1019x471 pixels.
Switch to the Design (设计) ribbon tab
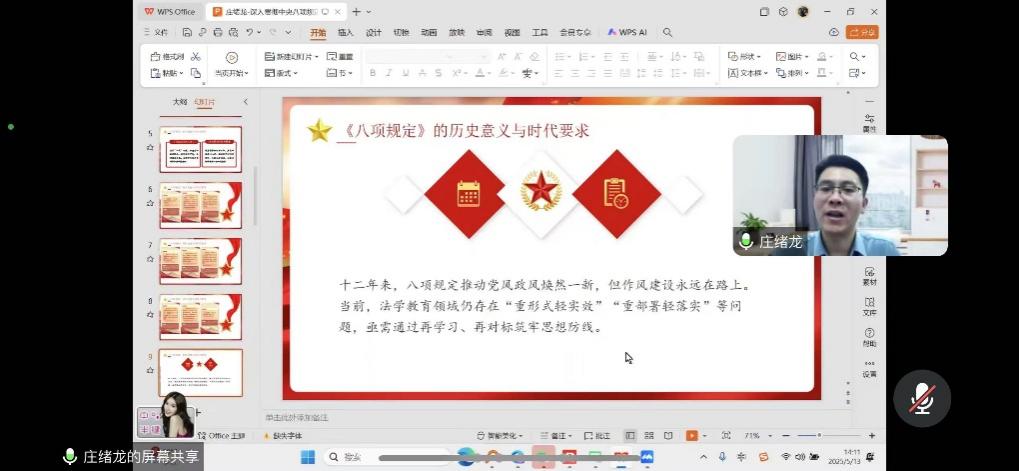point(373,33)
